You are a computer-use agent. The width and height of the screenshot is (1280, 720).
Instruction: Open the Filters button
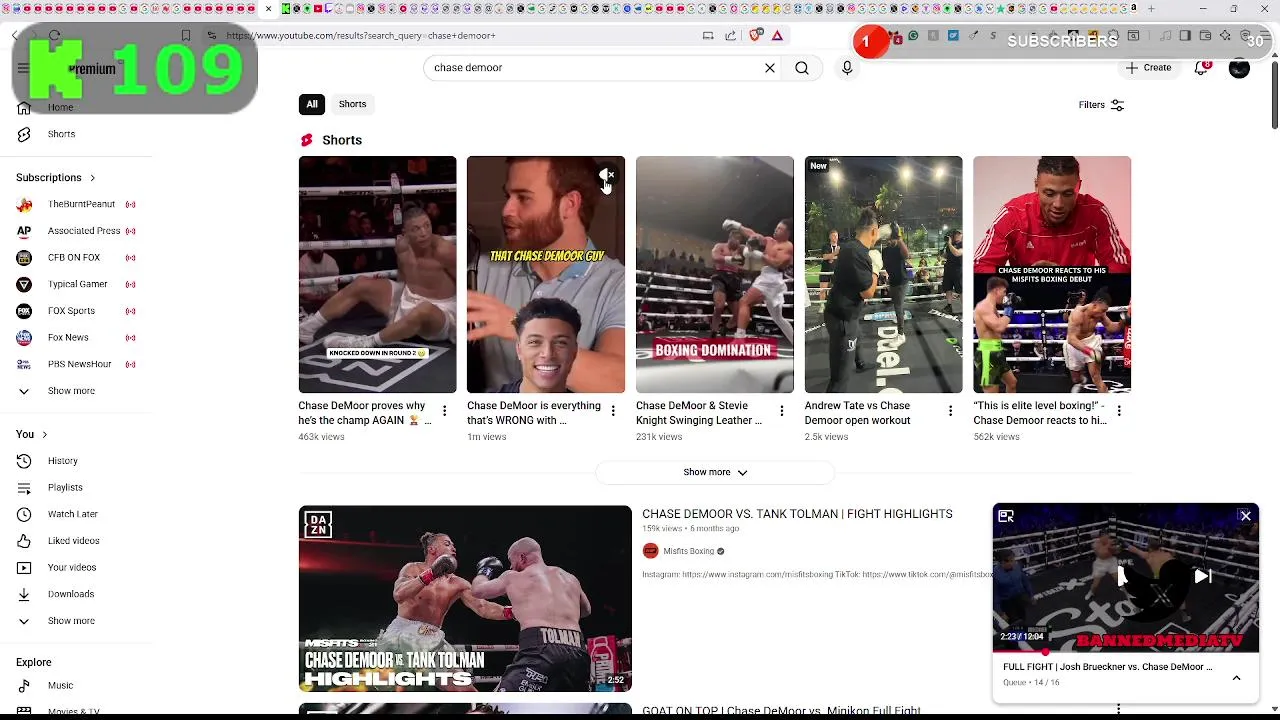1101,105
